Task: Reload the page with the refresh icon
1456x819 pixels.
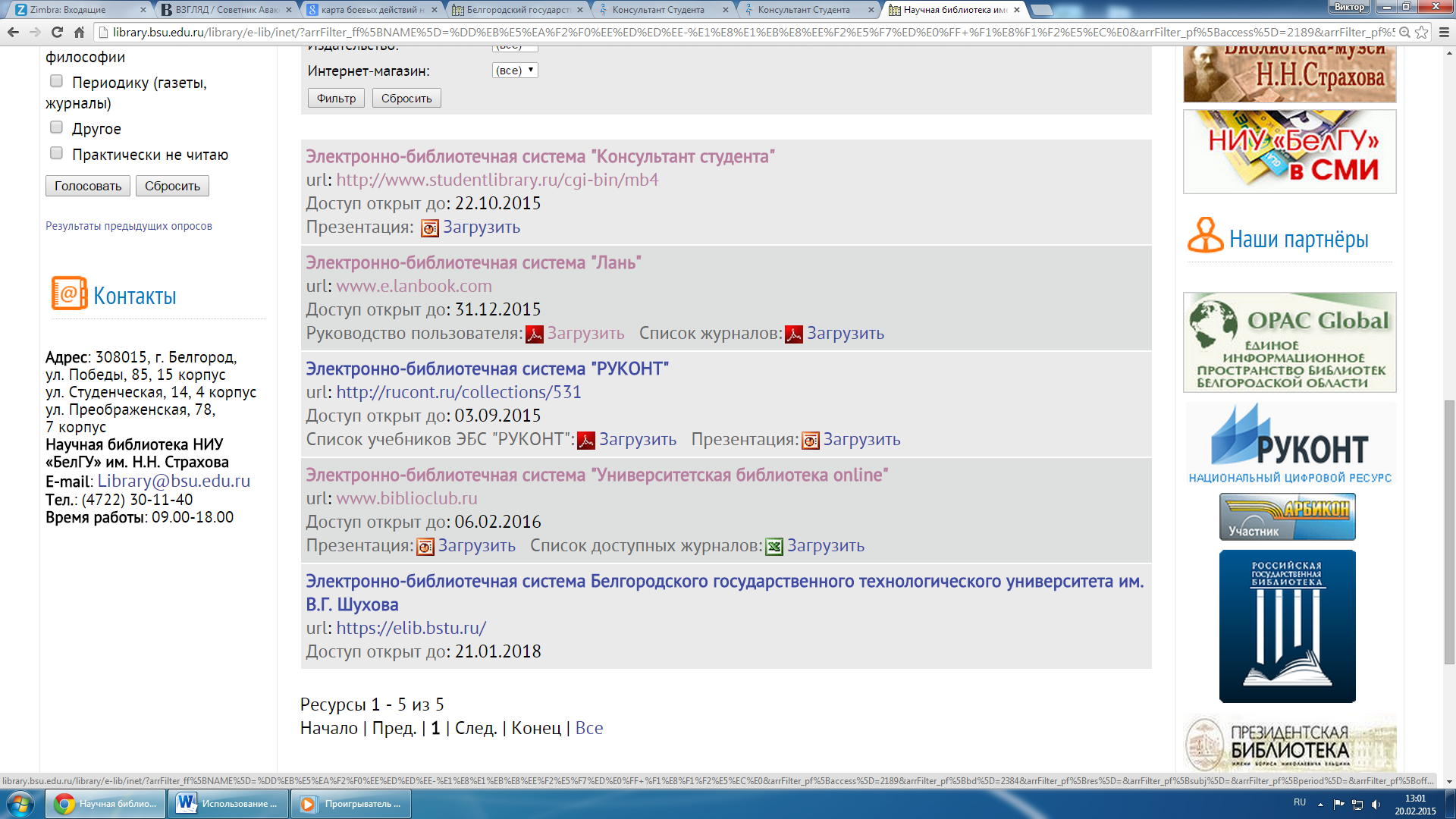Action: coord(57,32)
